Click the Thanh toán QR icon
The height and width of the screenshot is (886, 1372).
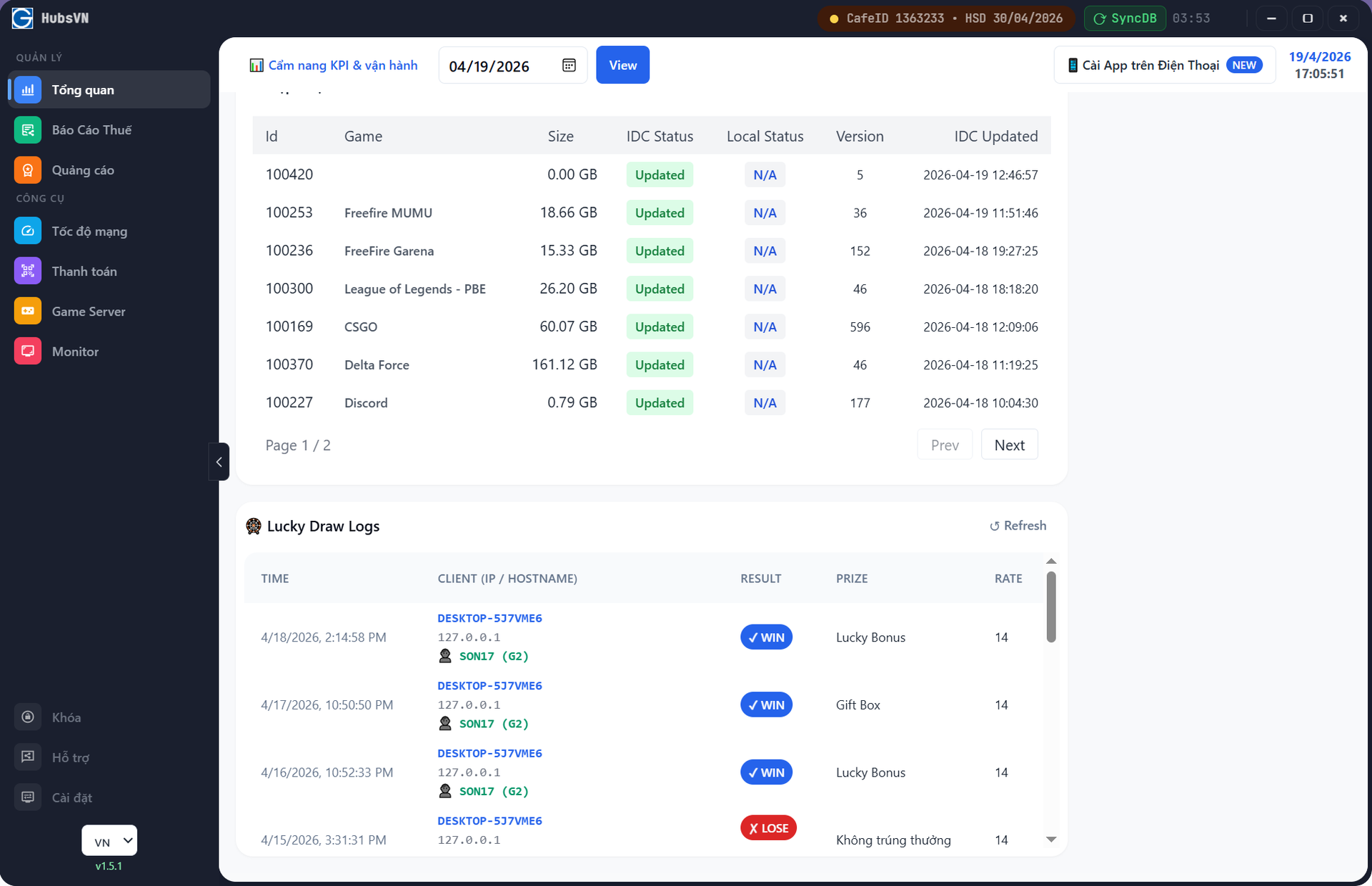(x=28, y=272)
